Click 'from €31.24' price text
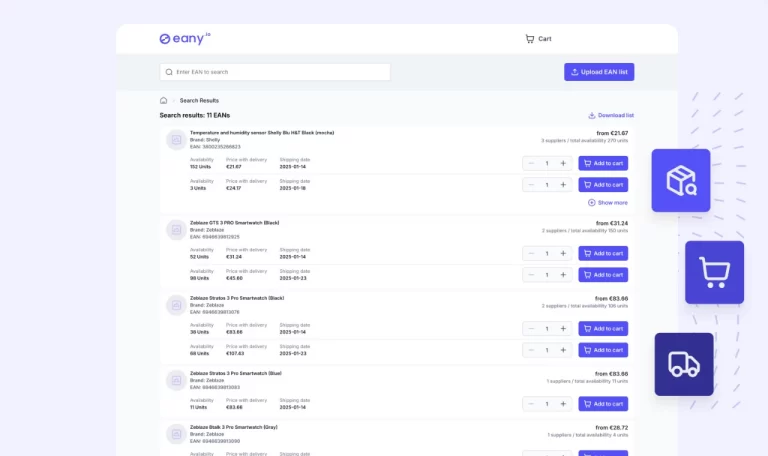Viewport: 768px width, 456px height. 612,223
